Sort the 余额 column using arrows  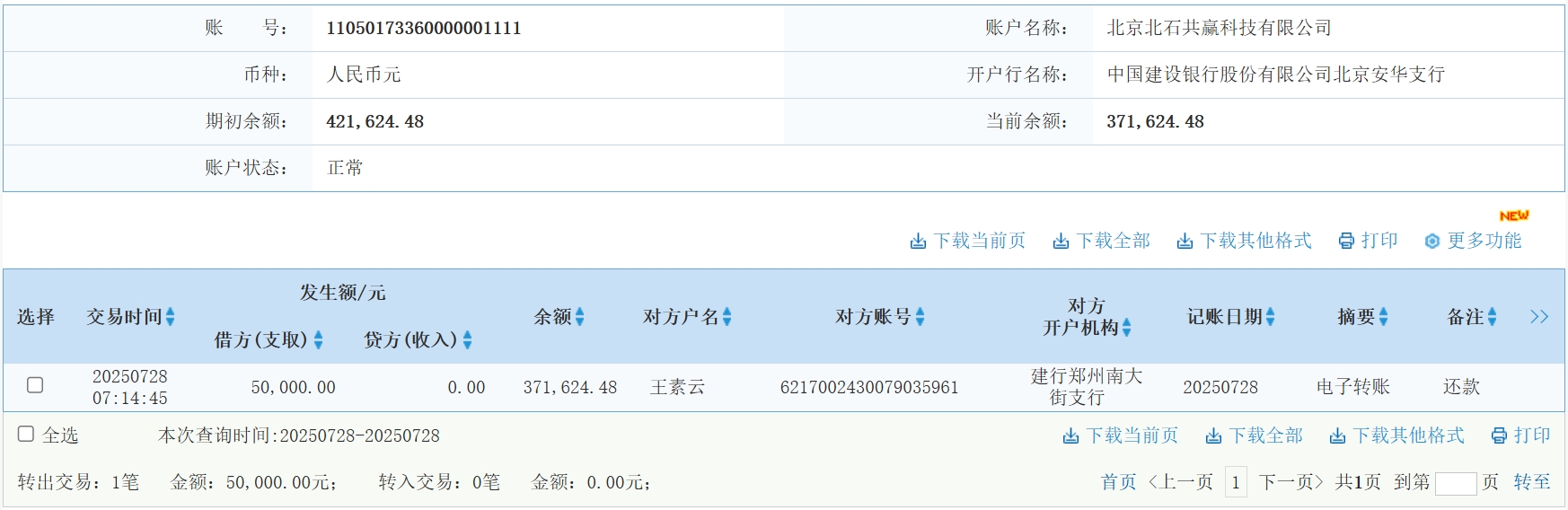[x=580, y=317]
